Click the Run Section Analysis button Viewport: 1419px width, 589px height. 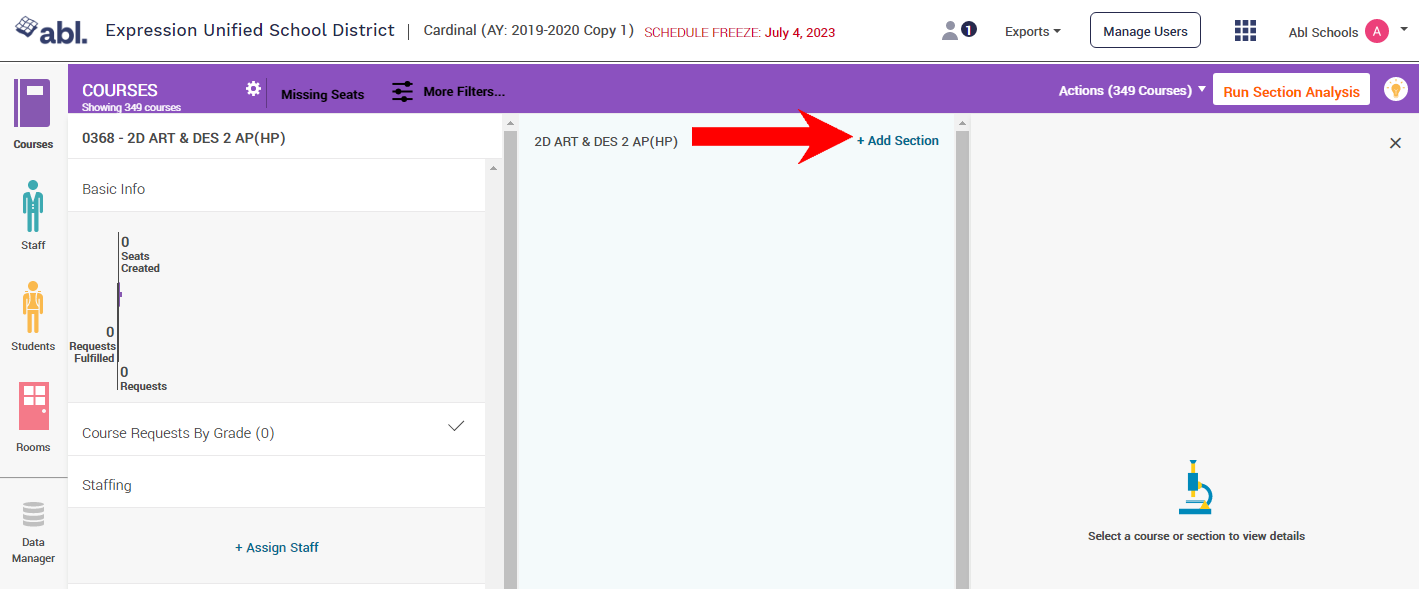[1291, 92]
